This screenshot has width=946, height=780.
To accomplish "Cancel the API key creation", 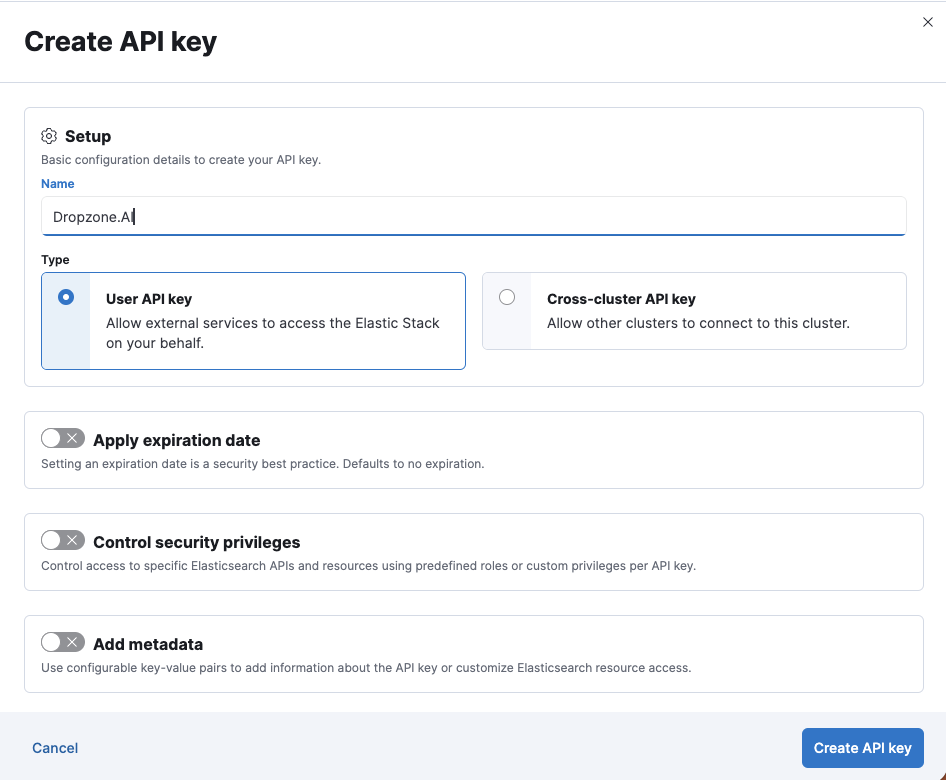I will coord(55,748).
